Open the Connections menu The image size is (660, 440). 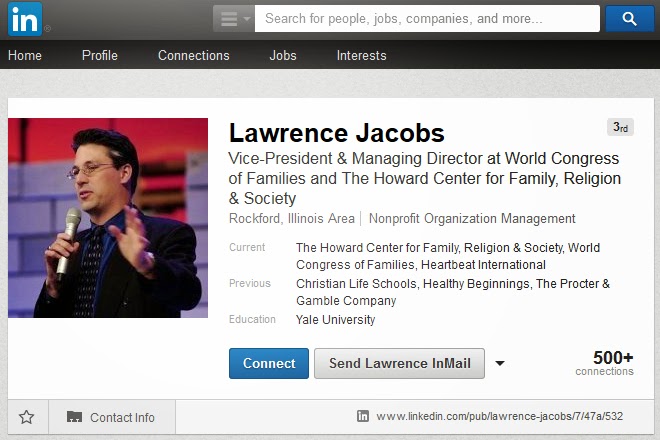pyautogui.click(x=193, y=55)
